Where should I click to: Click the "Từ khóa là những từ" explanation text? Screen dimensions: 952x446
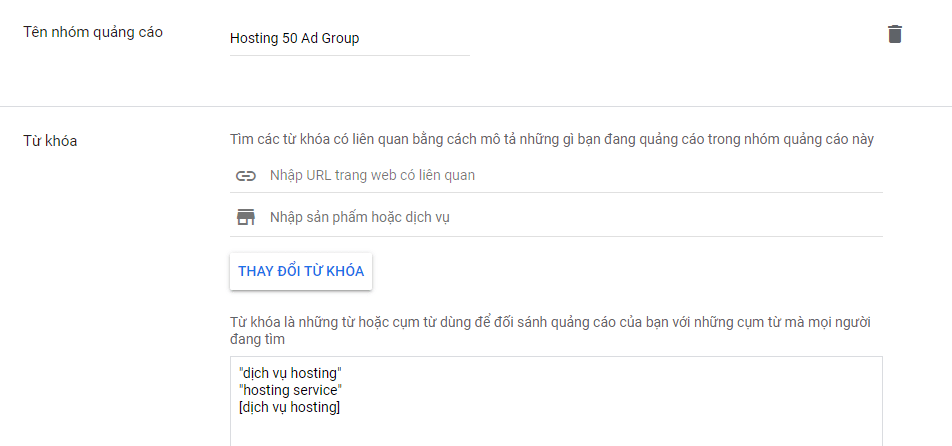(550, 323)
